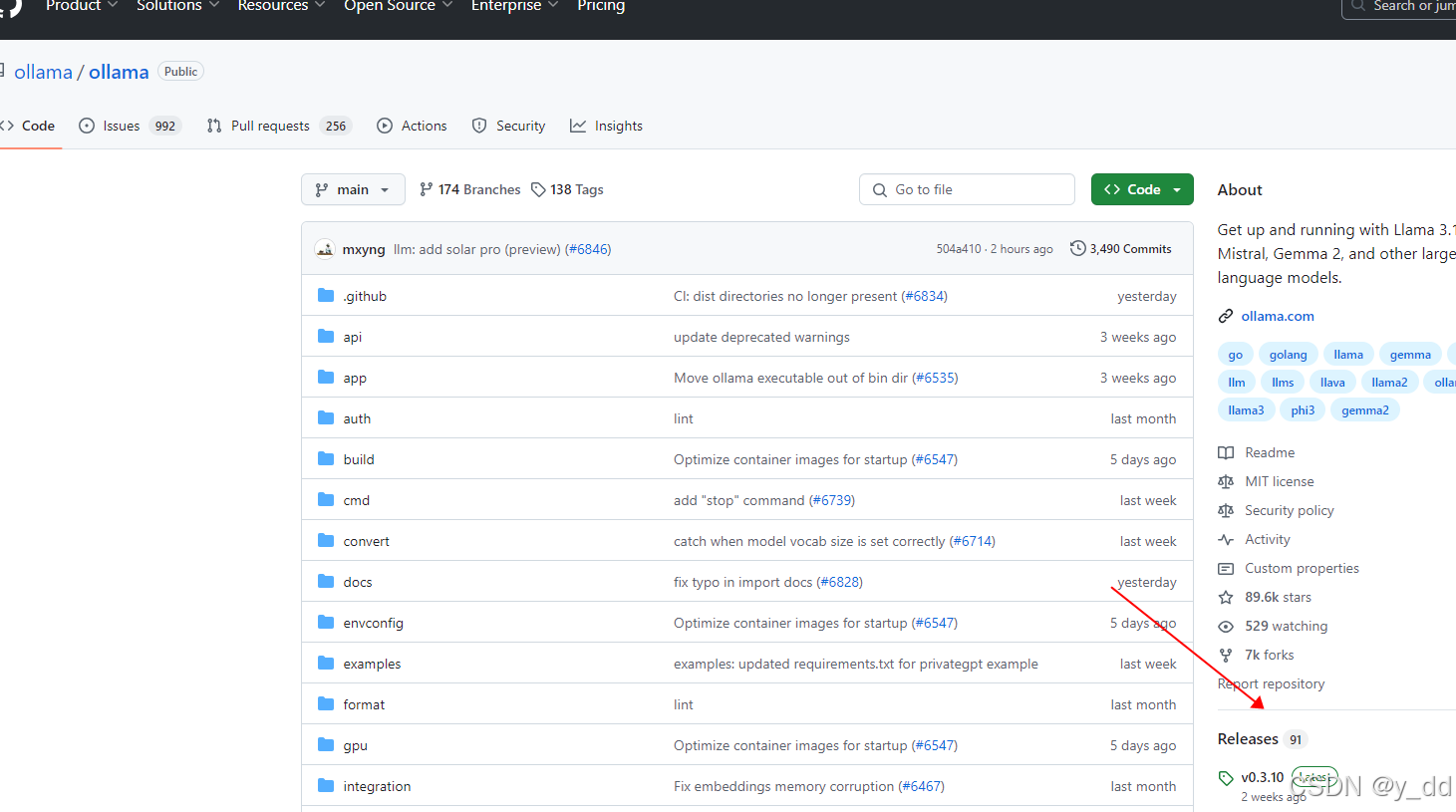Click the folder icon beside gpu
This screenshot has width=1456, height=812.
coord(326,744)
